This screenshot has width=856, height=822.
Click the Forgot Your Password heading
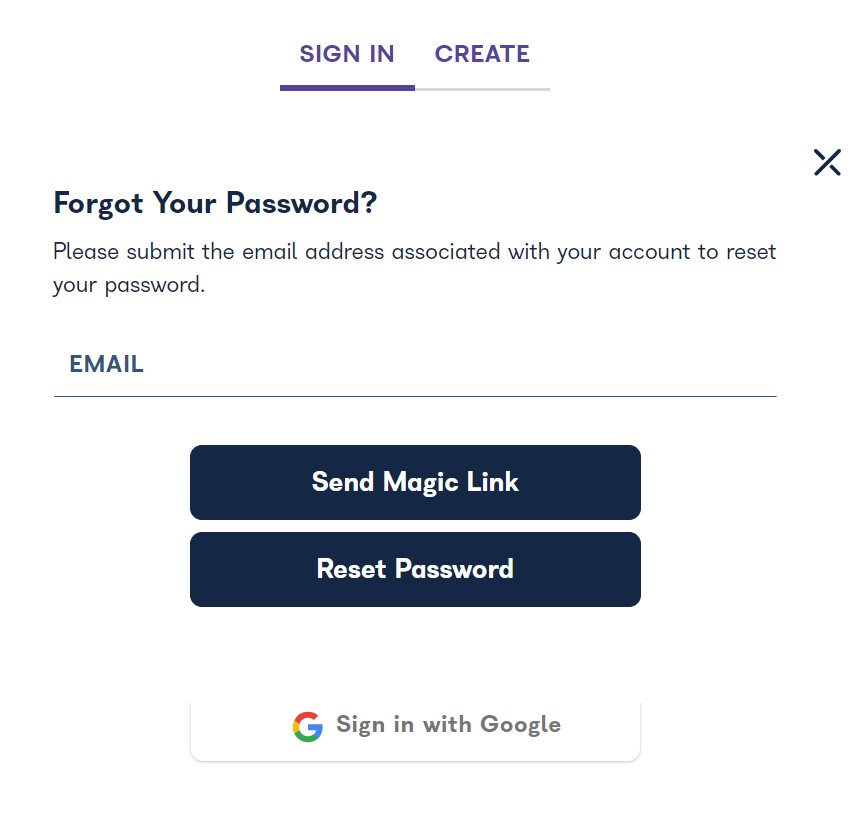point(214,203)
